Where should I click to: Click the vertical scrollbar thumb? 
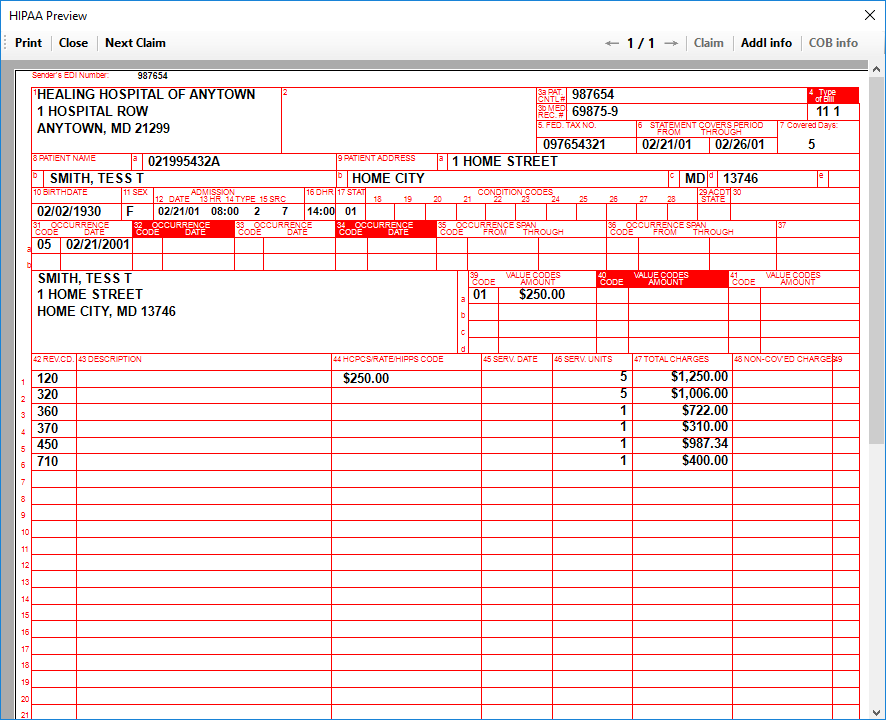pyautogui.click(x=876, y=260)
